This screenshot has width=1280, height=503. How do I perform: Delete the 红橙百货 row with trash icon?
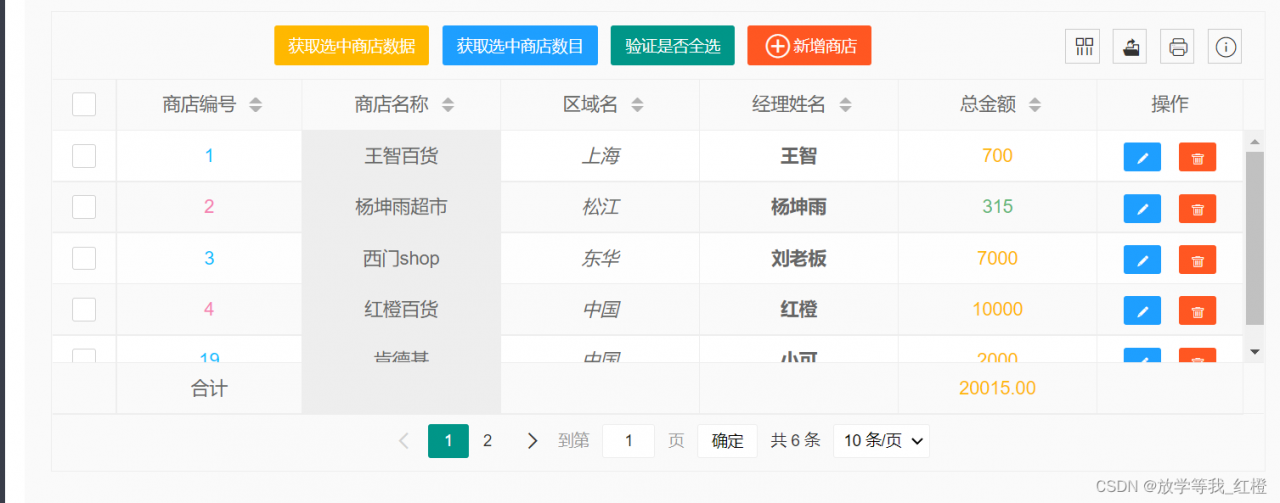click(1197, 310)
